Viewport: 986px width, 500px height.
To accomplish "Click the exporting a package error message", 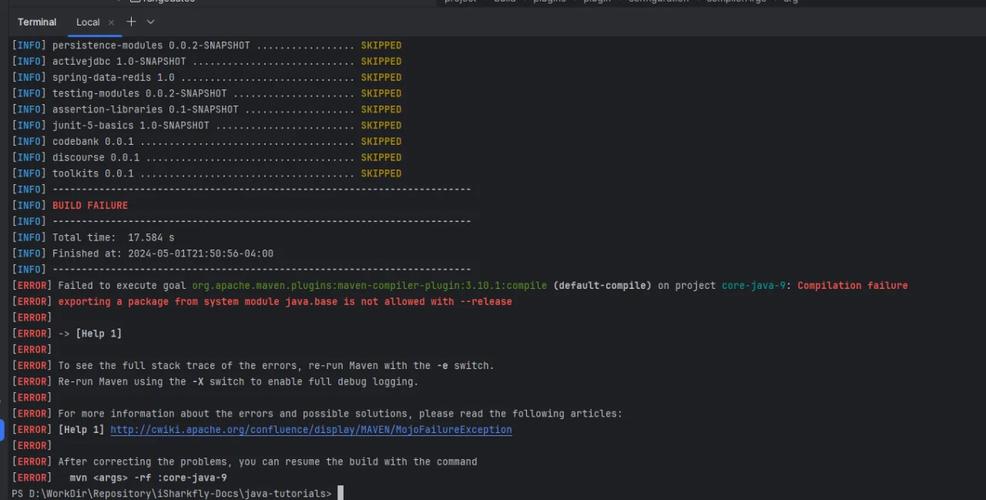I will point(284,302).
